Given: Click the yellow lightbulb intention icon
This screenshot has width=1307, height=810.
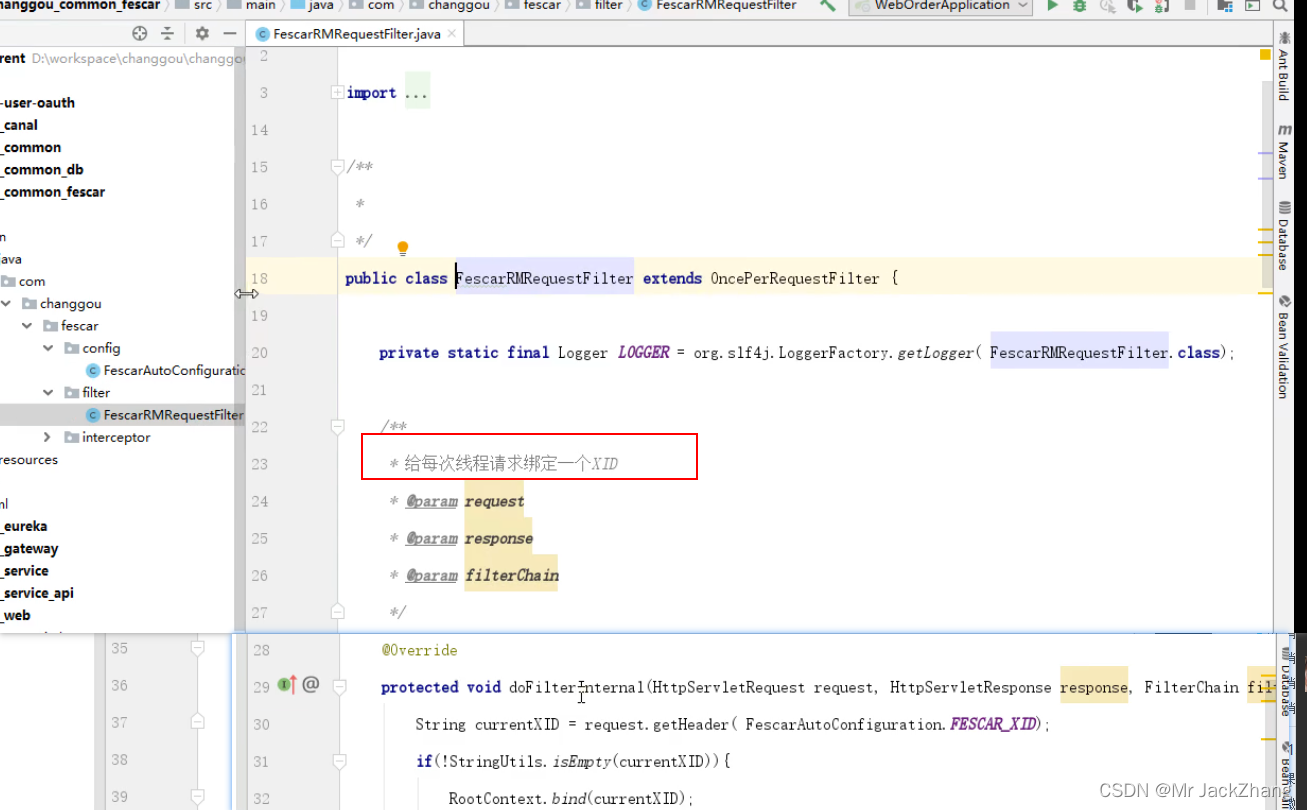Looking at the screenshot, I should [x=403, y=248].
